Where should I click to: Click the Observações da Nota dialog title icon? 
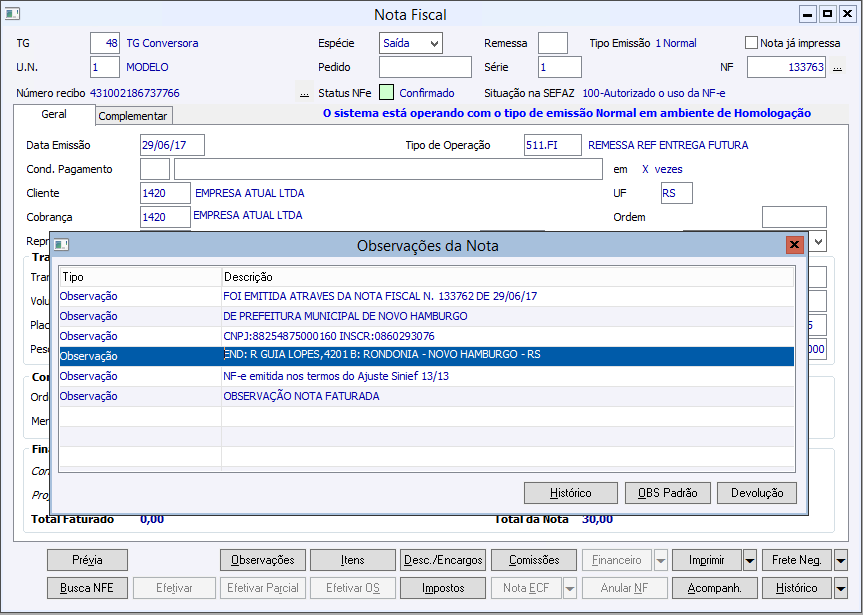[x=62, y=244]
